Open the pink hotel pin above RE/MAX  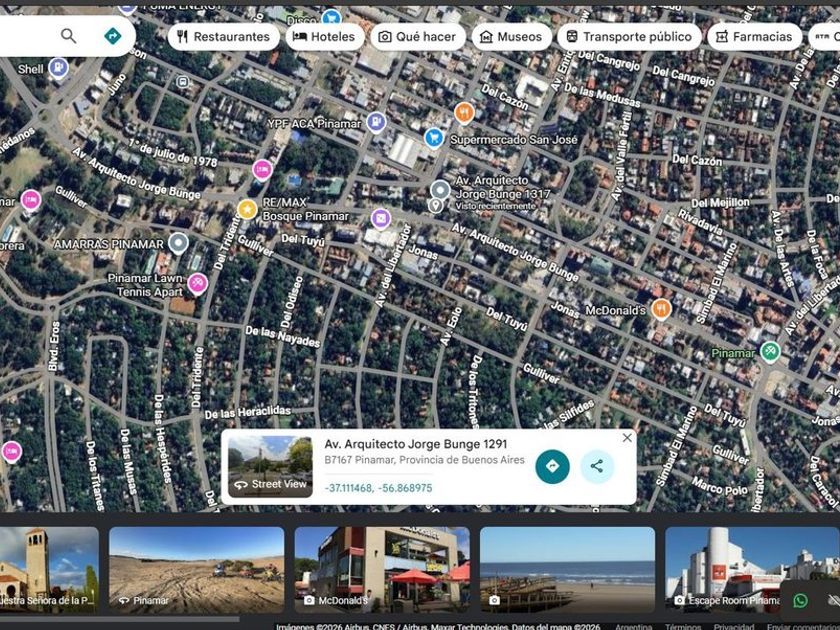pyautogui.click(x=262, y=170)
